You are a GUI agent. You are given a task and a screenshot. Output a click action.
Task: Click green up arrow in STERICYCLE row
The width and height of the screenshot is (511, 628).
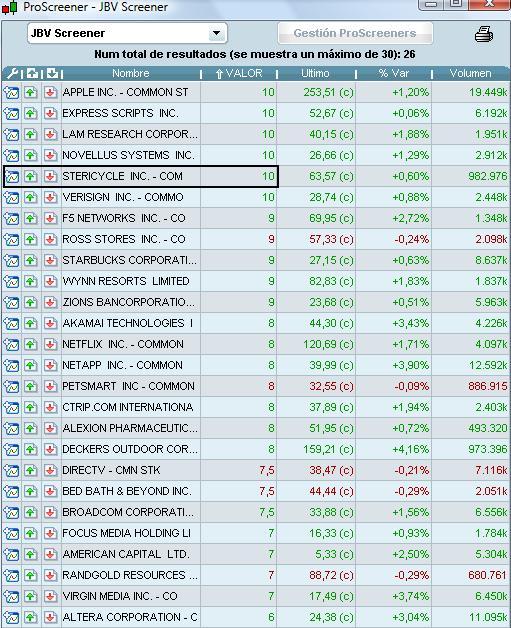pyautogui.click(x=31, y=176)
